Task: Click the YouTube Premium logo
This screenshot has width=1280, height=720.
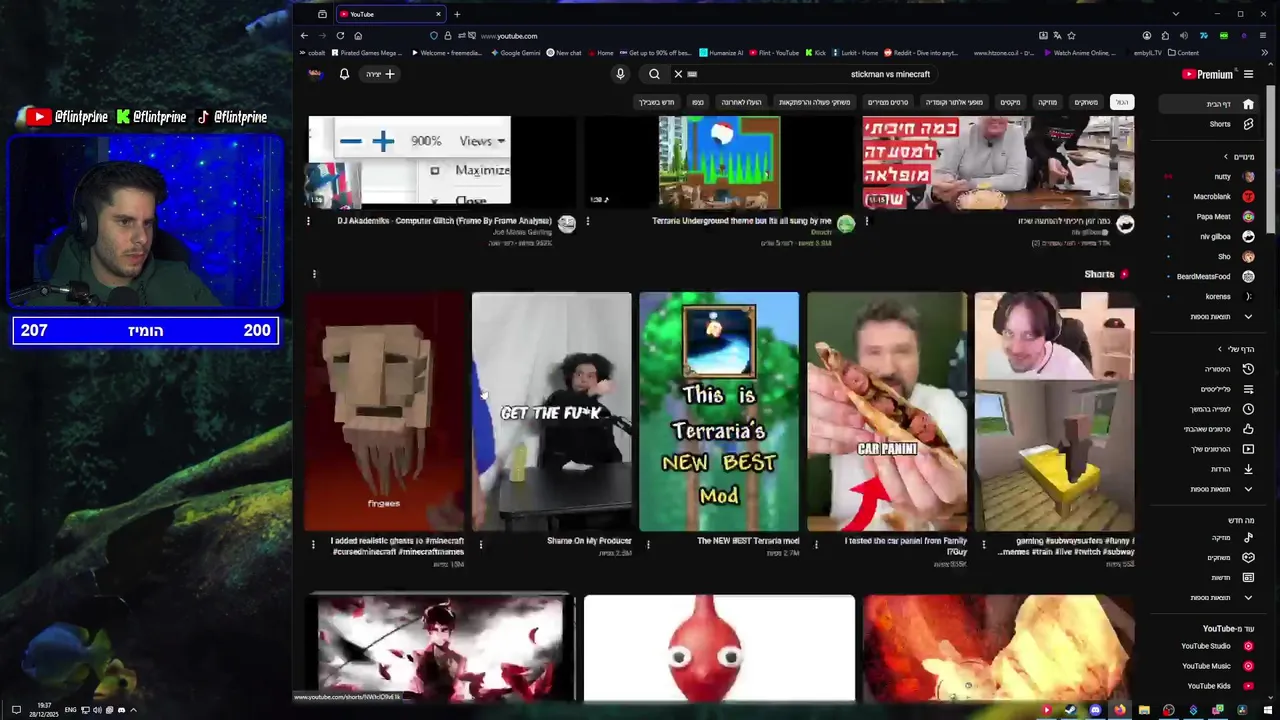Action: pyautogui.click(x=1207, y=74)
